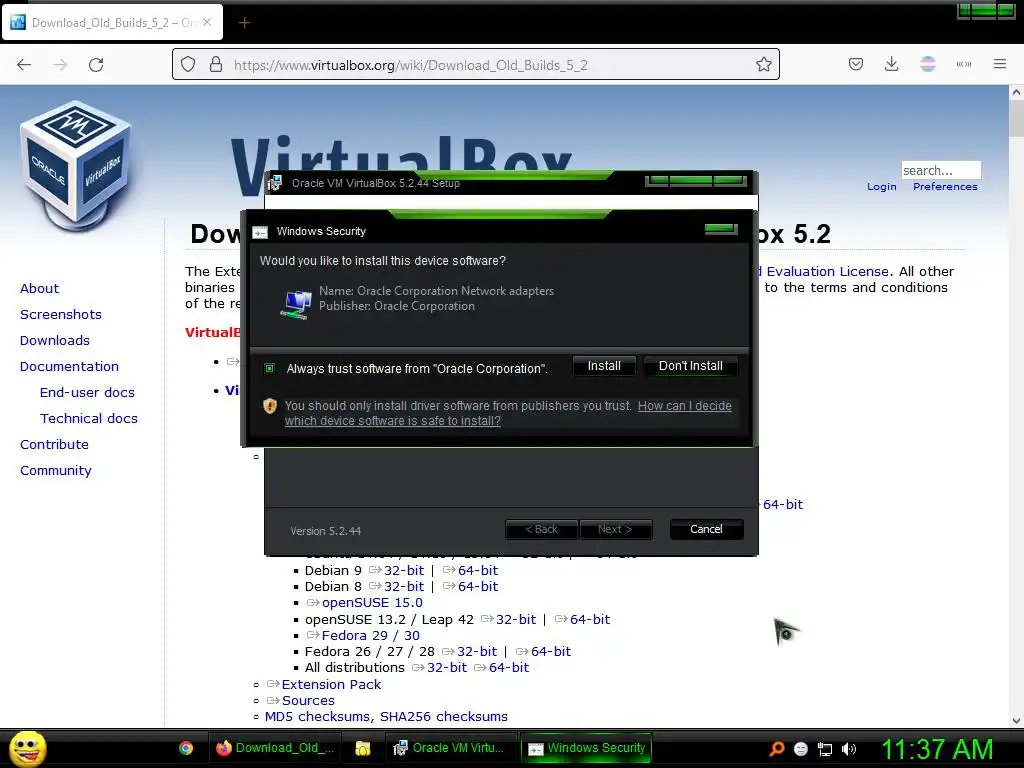
Task: Click the 11:37 AM taskbar clock
Action: tap(937, 749)
